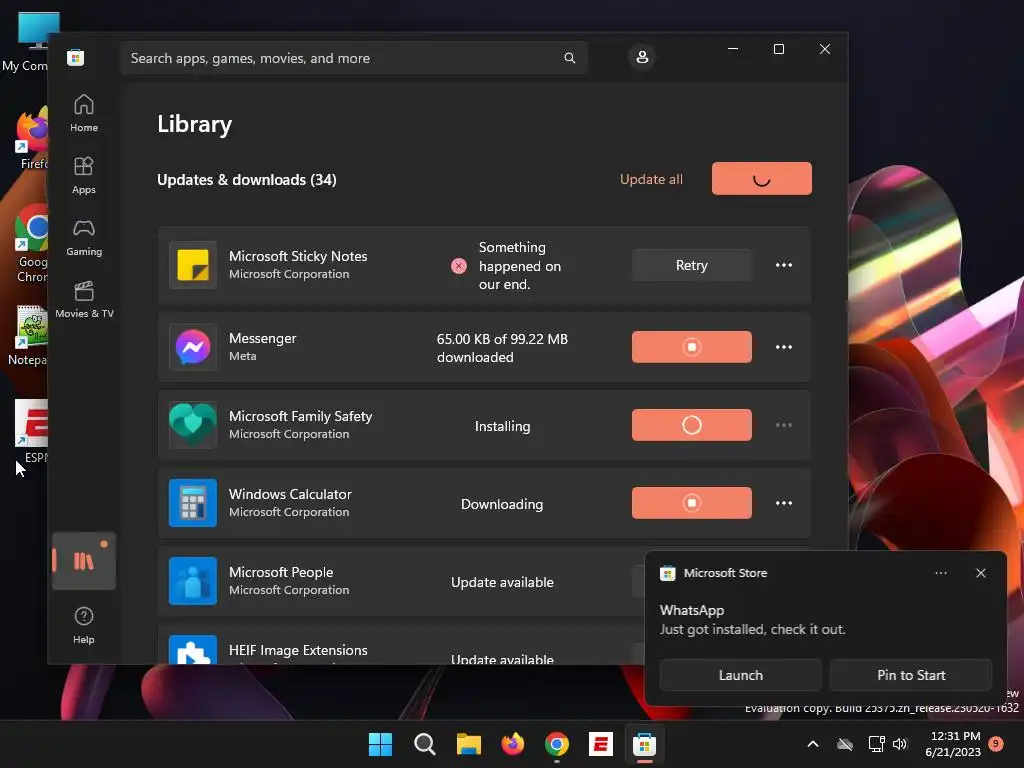Image resolution: width=1024 pixels, height=768 pixels.
Task: Click the Microsoft Store icon in notification
Action: pos(667,573)
